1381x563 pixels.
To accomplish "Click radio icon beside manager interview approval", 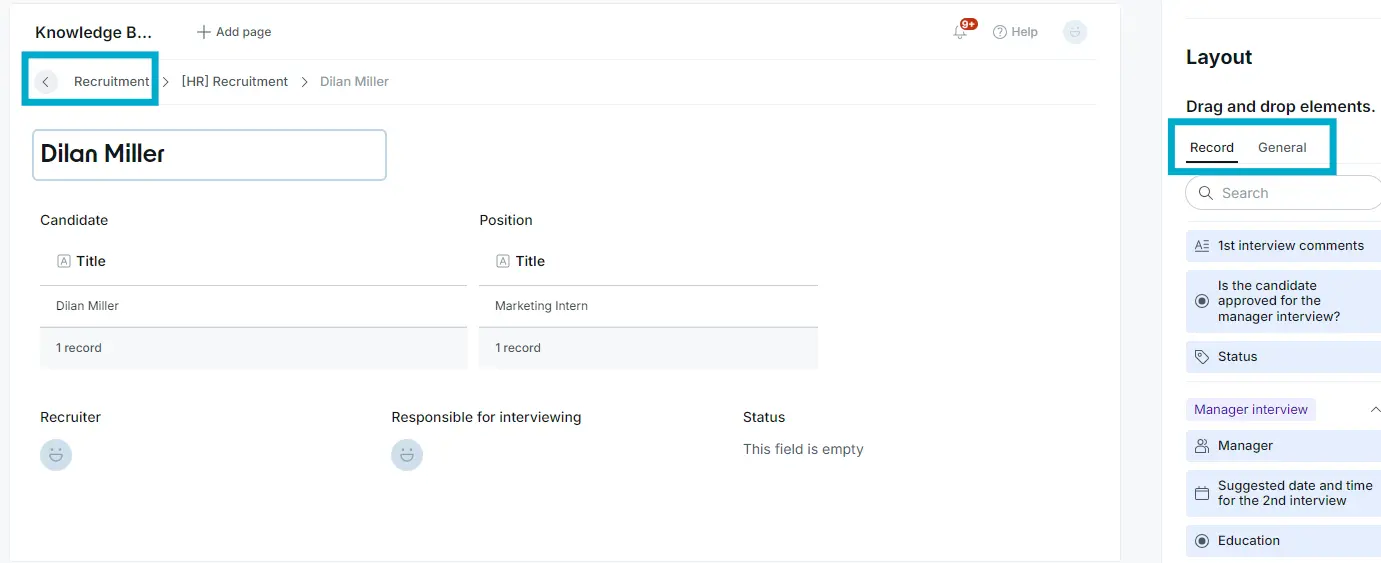I will click(1202, 301).
